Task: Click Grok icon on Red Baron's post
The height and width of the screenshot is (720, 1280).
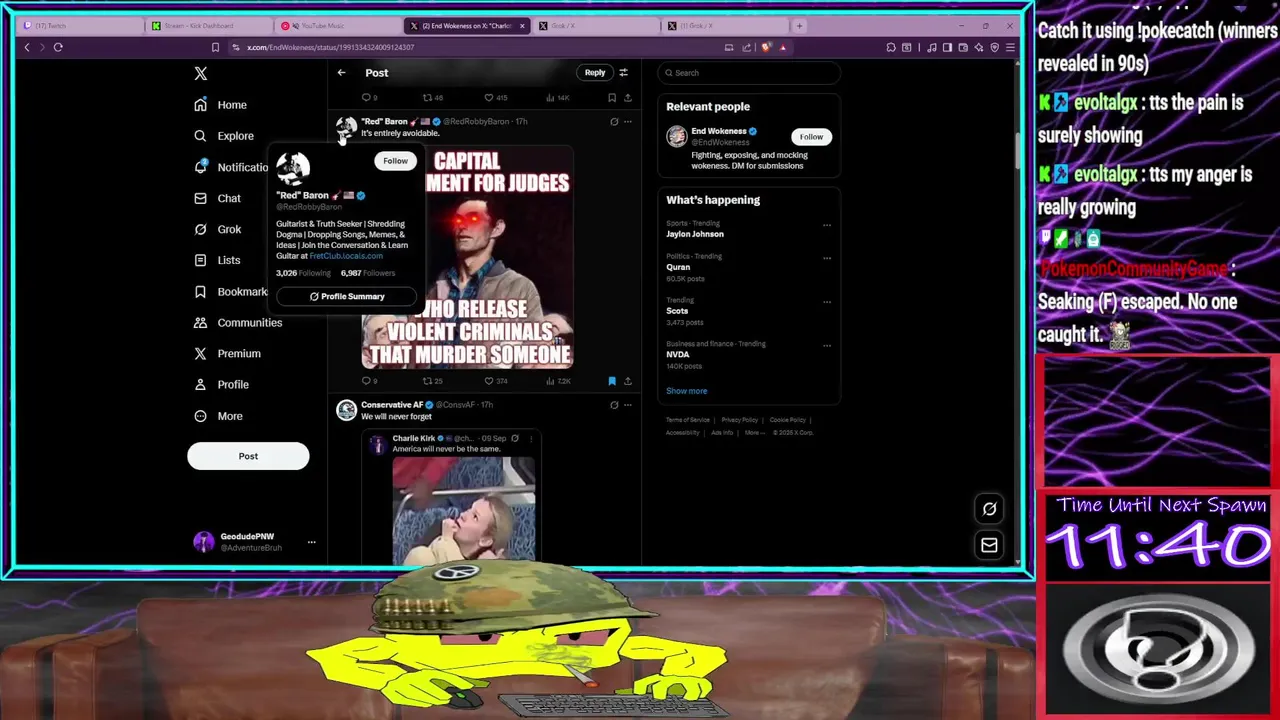Action: (x=614, y=122)
